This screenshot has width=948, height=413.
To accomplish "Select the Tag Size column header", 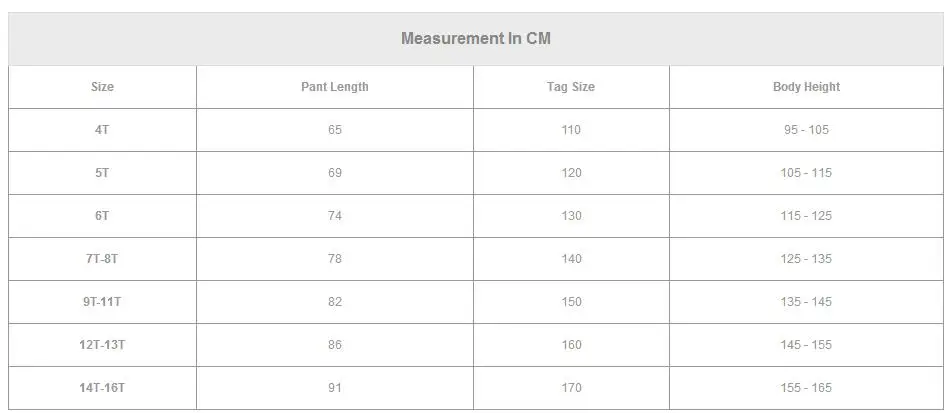I will tap(571, 86).
